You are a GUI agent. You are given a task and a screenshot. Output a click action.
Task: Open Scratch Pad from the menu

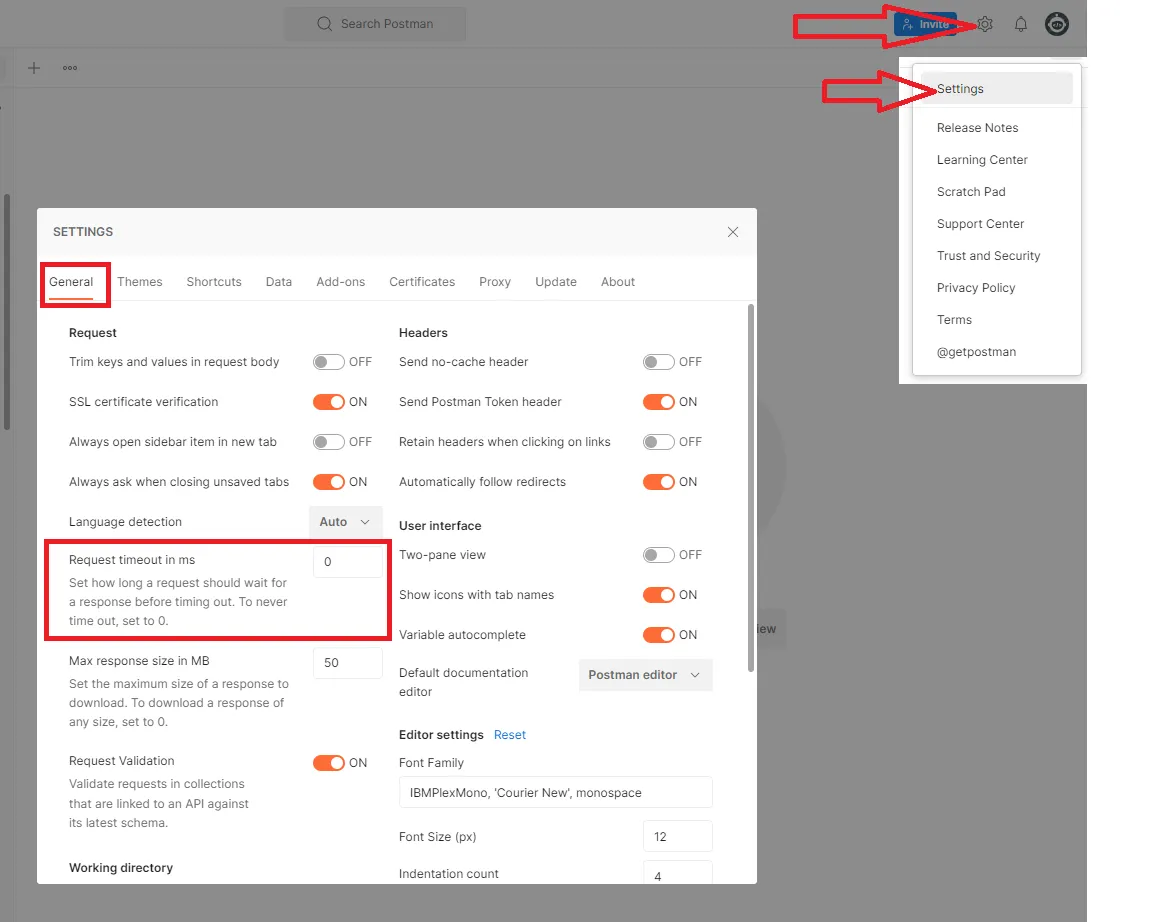click(x=971, y=191)
